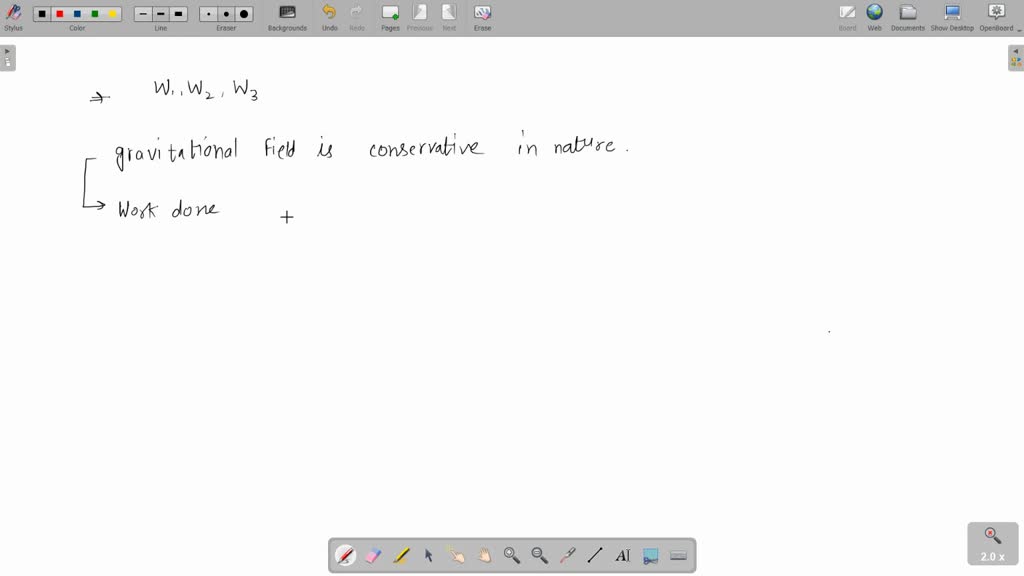This screenshot has width=1024, height=576.
Task: Select the Zoom in magnifier tool
Action: click(x=512, y=555)
